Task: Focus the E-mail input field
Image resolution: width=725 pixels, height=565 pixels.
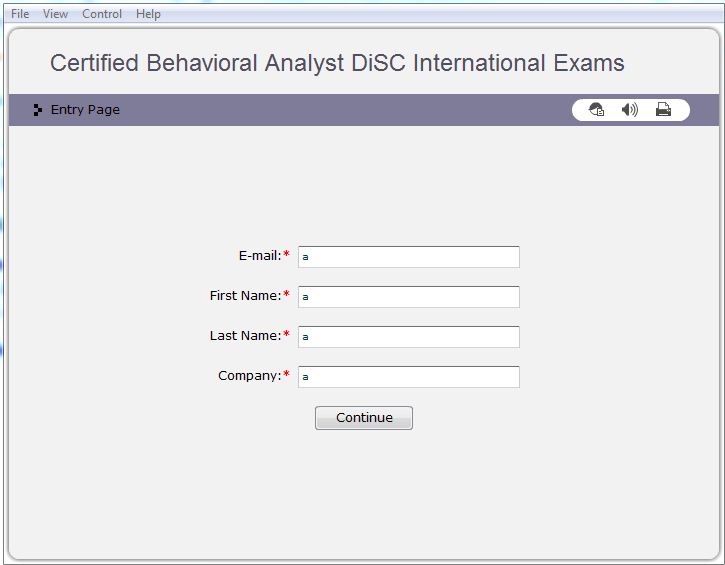Action: [409, 257]
